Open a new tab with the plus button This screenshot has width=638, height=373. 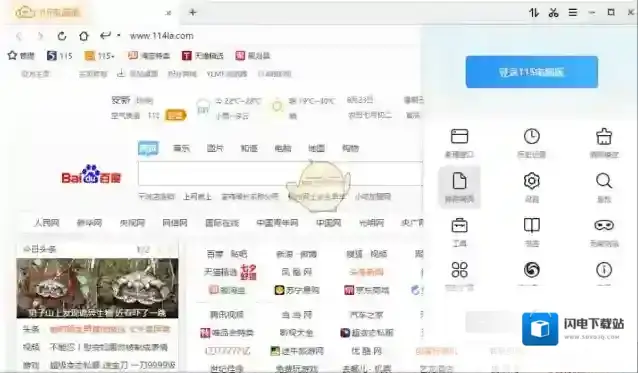193,12
